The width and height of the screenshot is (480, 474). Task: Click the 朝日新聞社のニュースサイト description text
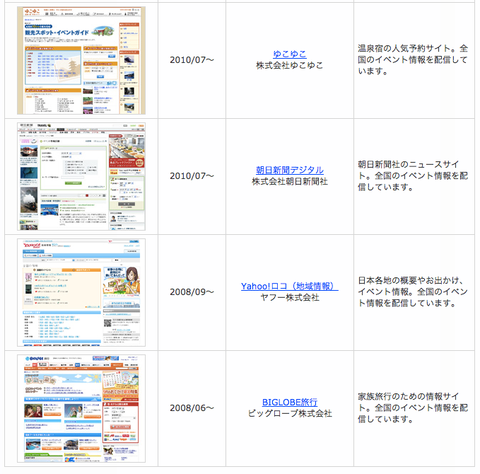[x=413, y=176]
